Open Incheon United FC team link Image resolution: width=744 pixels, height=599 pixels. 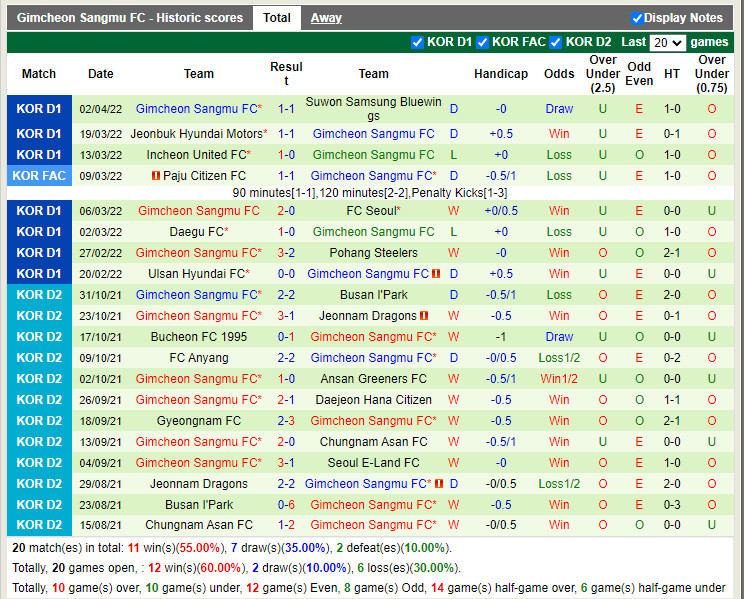click(198, 155)
